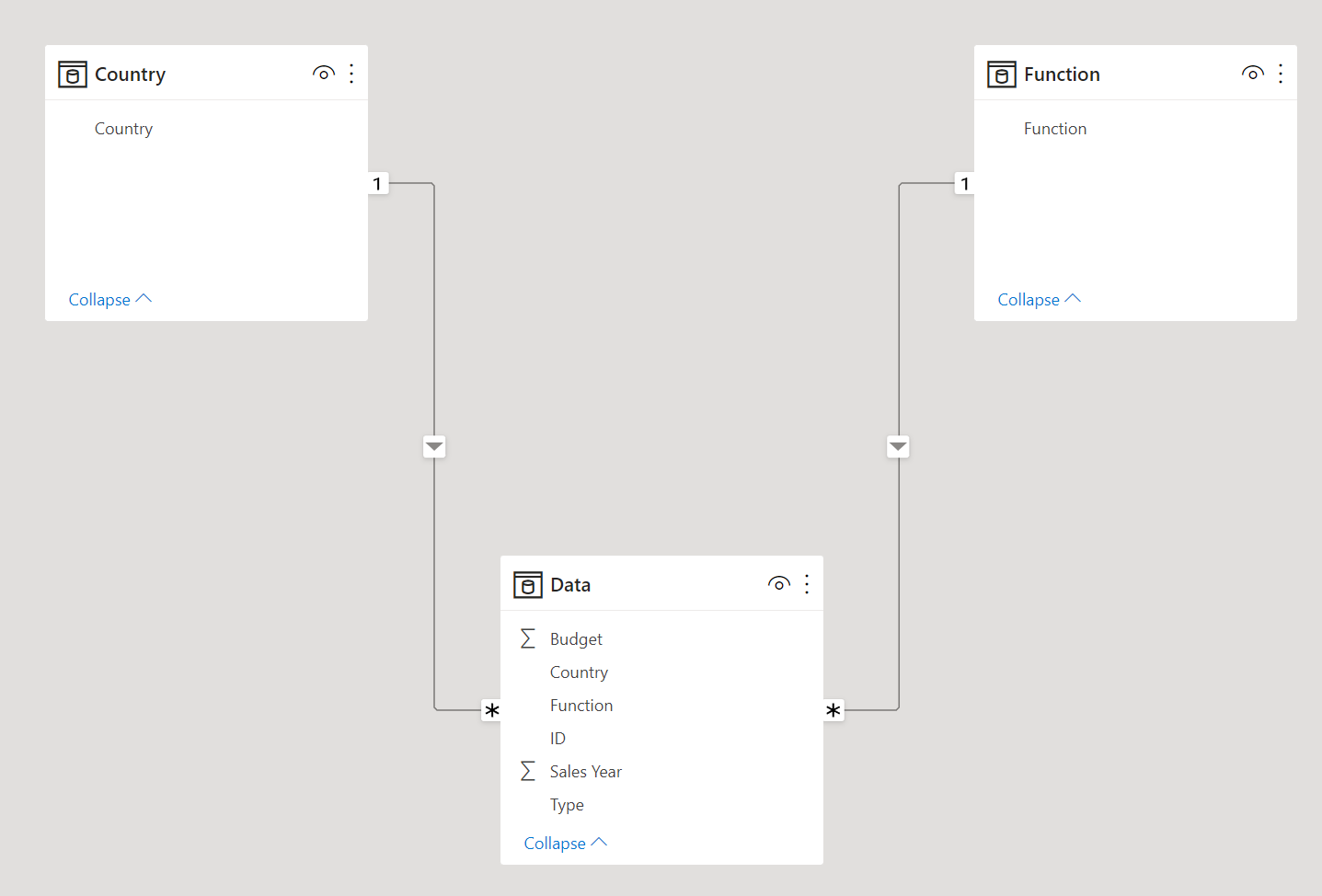Click the Function table icon in header
The width and height of the screenshot is (1322, 896).
[1002, 75]
